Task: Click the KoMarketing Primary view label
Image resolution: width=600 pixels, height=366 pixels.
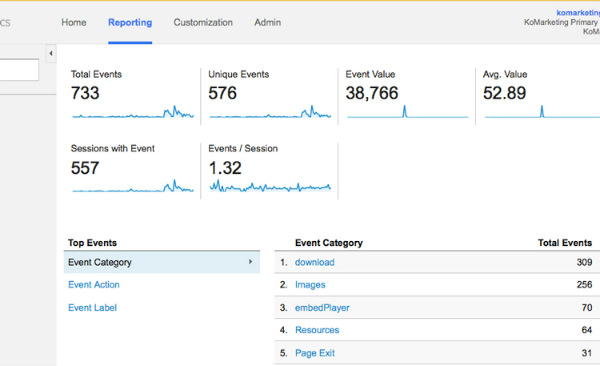Action: (x=562, y=22)
